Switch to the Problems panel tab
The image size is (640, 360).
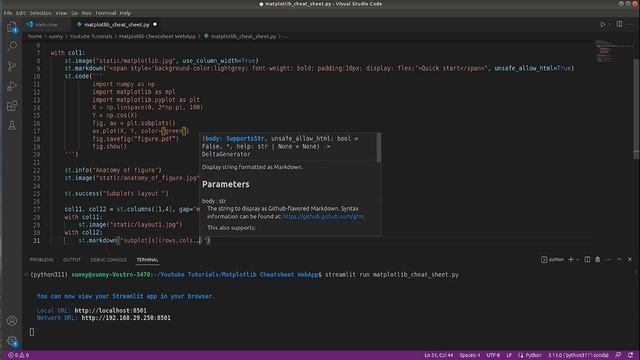(x=41, y=260)
